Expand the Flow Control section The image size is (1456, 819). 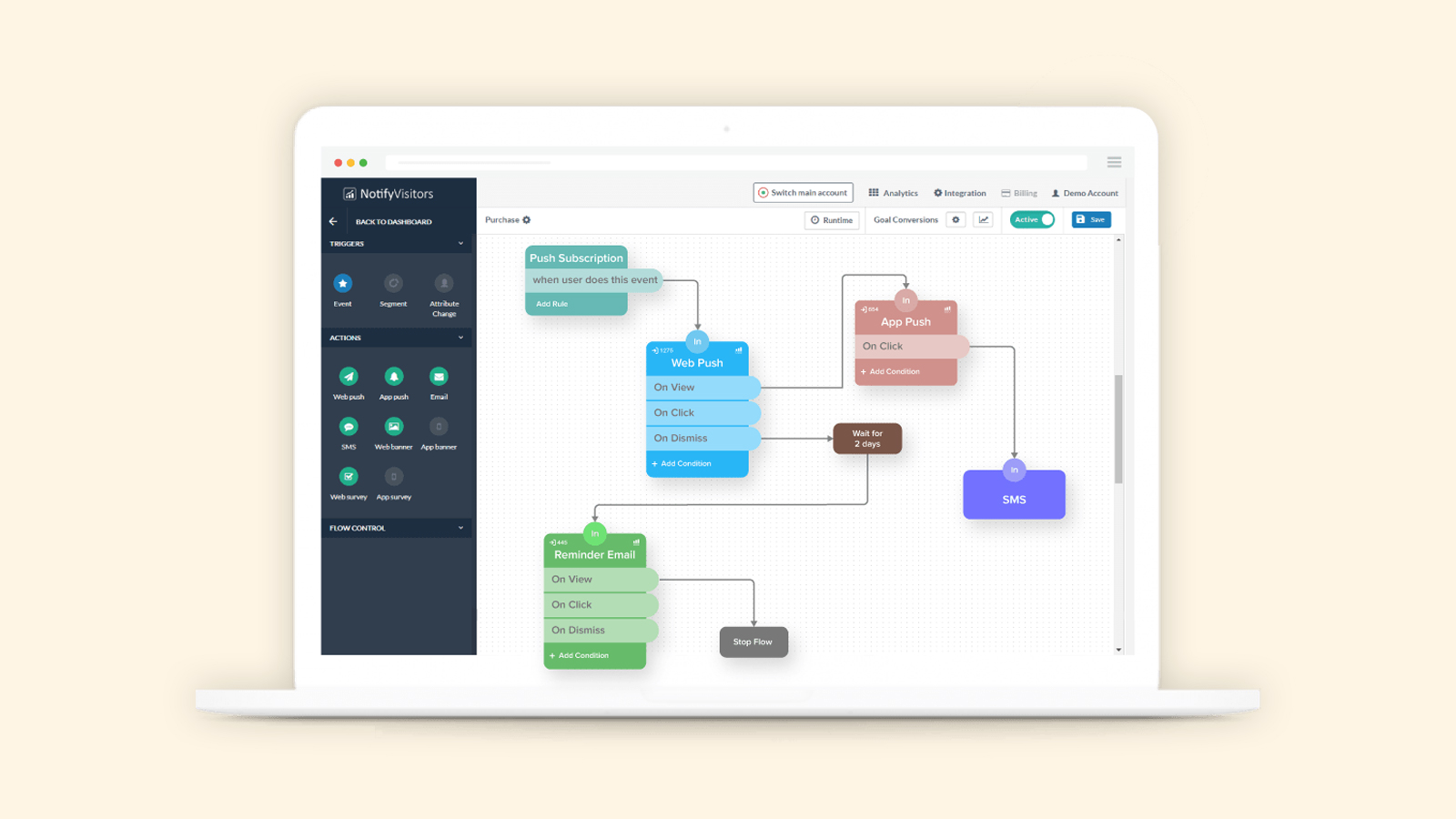tap(460, 528)
